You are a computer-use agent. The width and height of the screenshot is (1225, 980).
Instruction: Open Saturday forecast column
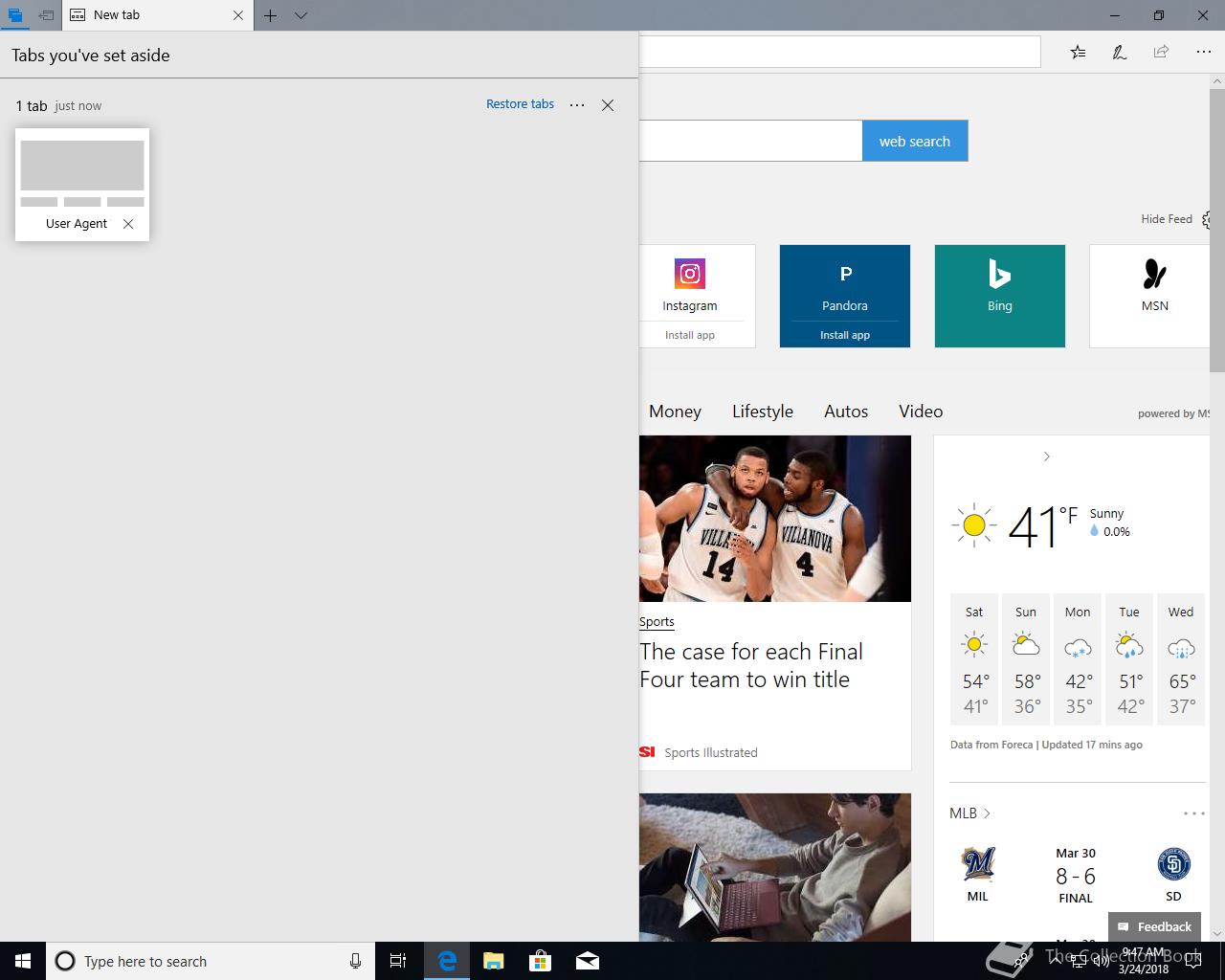[x=974, y=659]
